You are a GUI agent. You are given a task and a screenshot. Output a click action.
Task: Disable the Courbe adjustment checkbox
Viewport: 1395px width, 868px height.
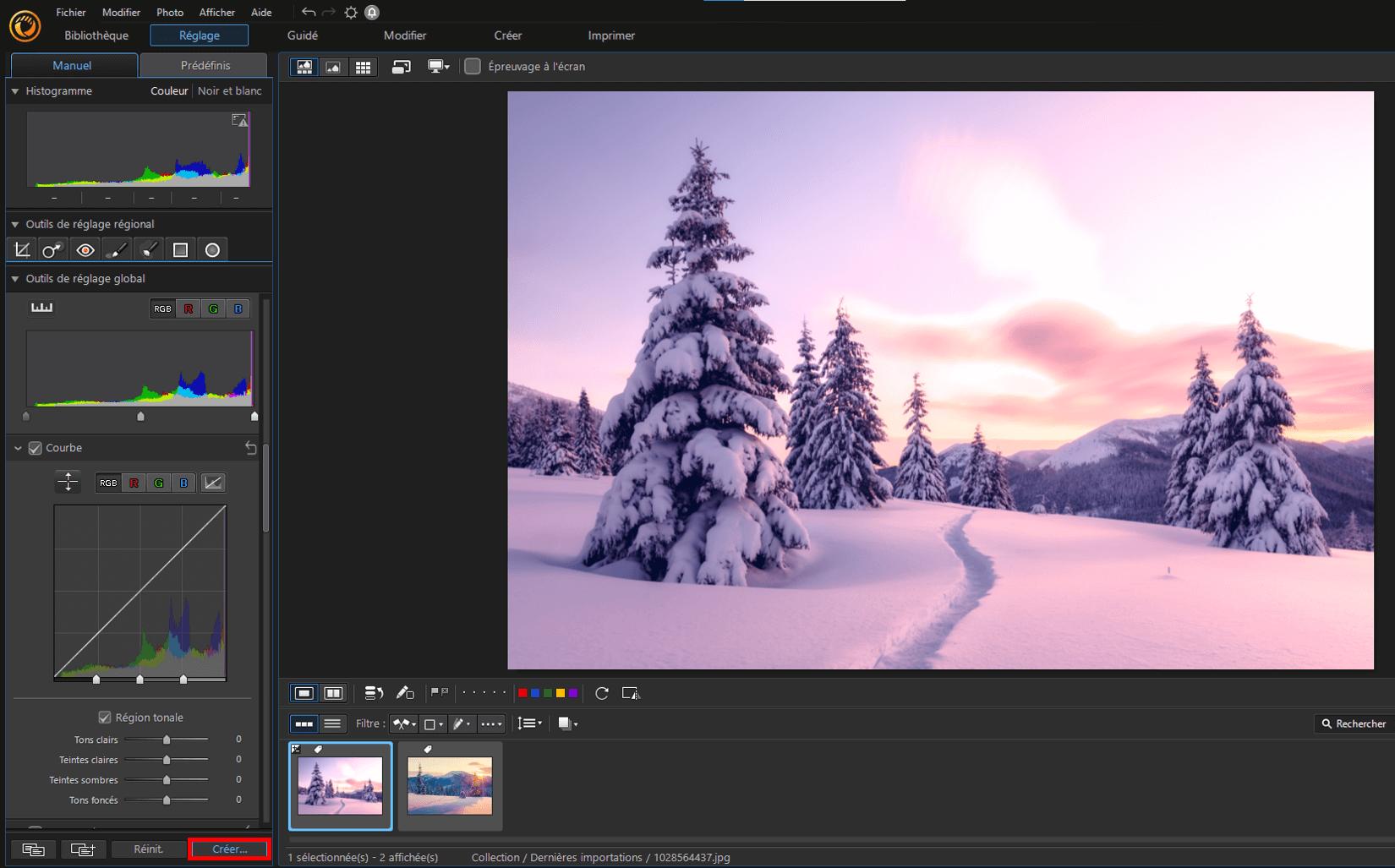(x=34, y=448)
